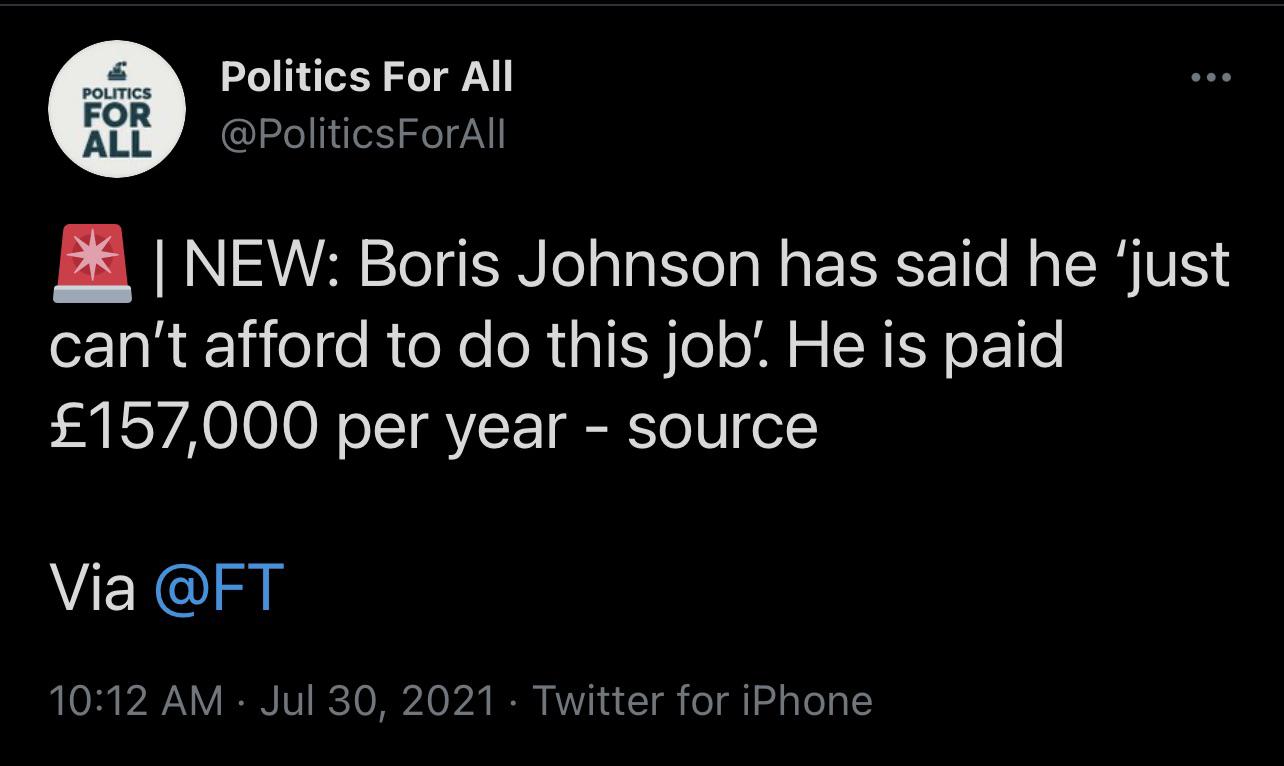Click the rotating light emoji in tweet
Screen dimensions: 1284x766
90,261
